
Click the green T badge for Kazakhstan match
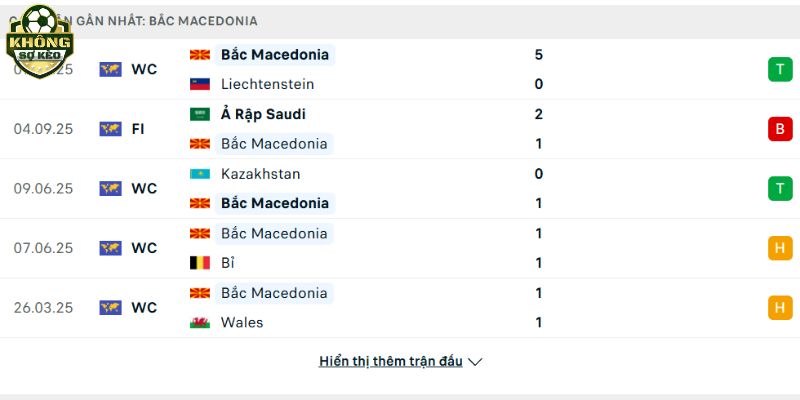(x=780, y=188)
